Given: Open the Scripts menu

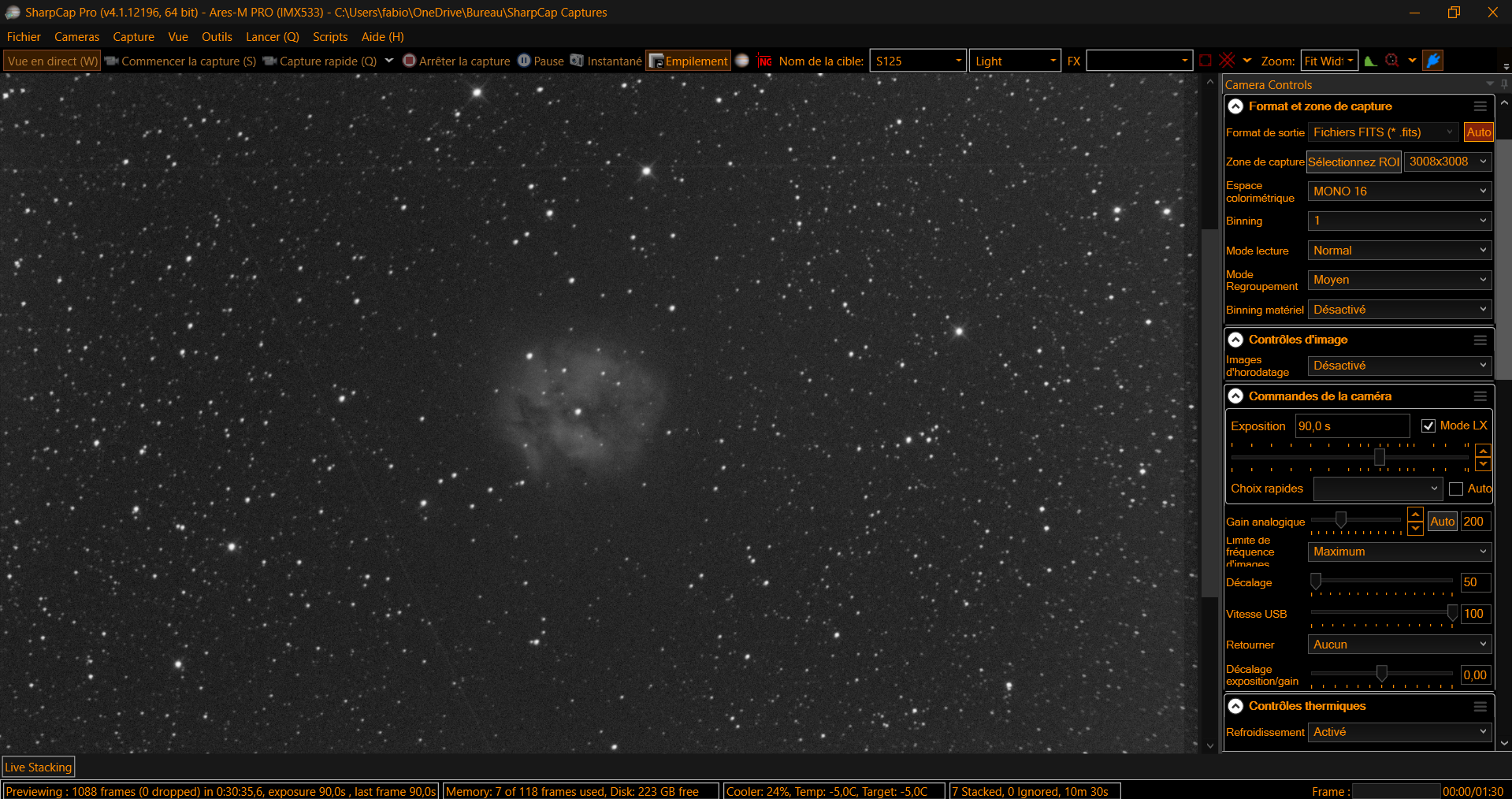Looking at the screenshot, I should [330, 37].
